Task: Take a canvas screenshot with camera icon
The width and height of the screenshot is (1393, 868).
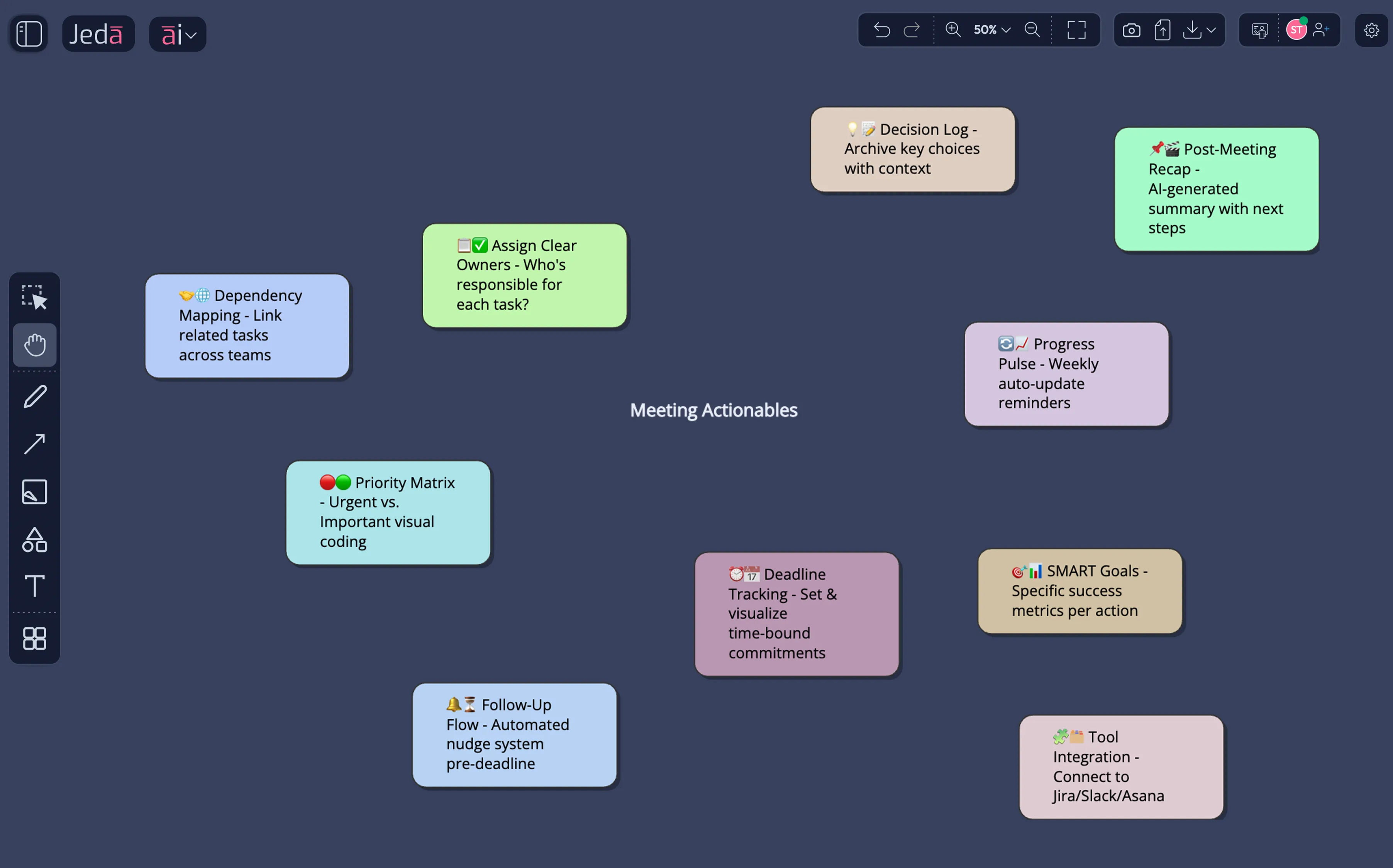Action: tap(1131, 30)
